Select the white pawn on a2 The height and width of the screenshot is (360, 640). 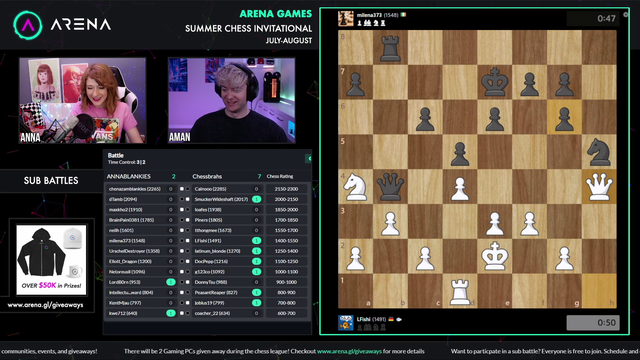tap(356, 258)
